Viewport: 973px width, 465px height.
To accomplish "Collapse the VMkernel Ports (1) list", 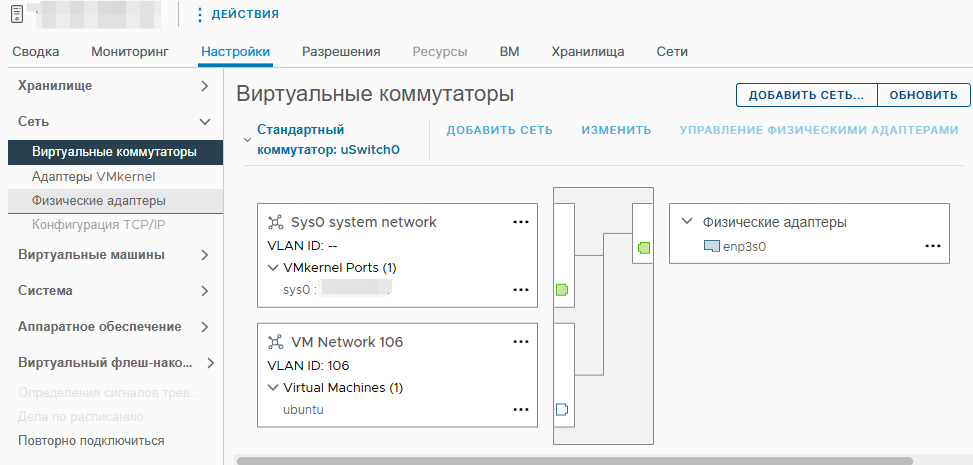I will 272,268.
